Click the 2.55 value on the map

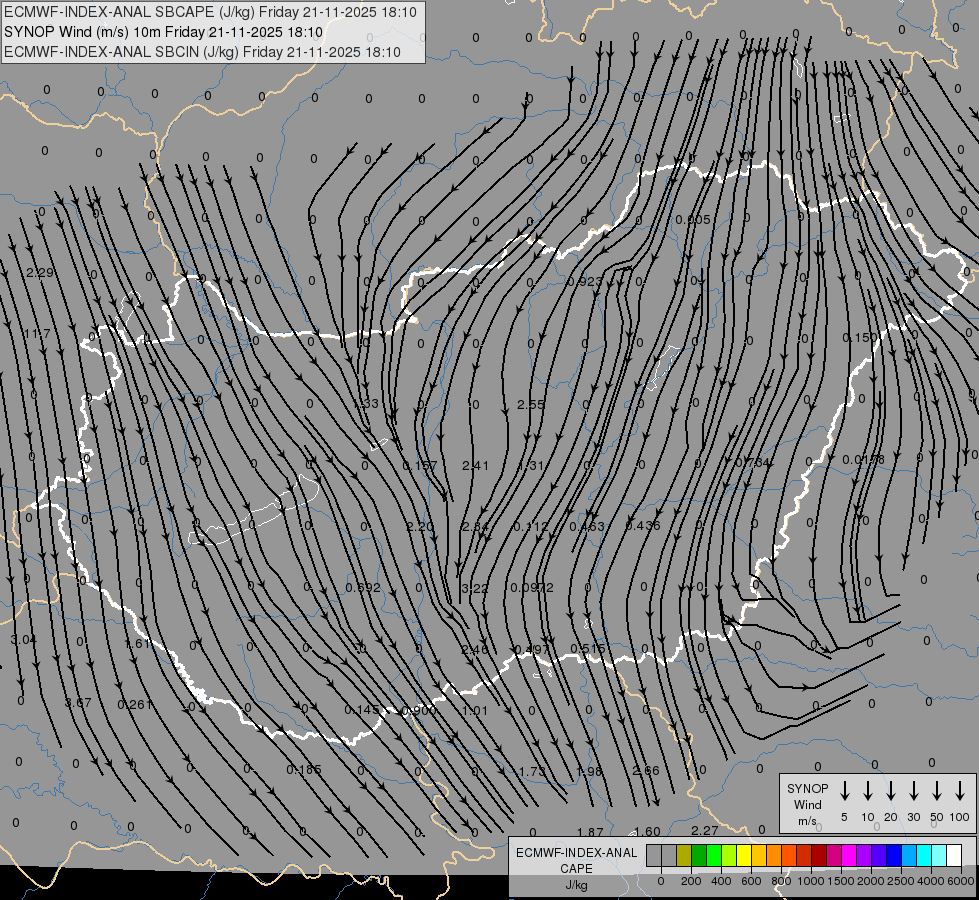[x=531, y=405]
